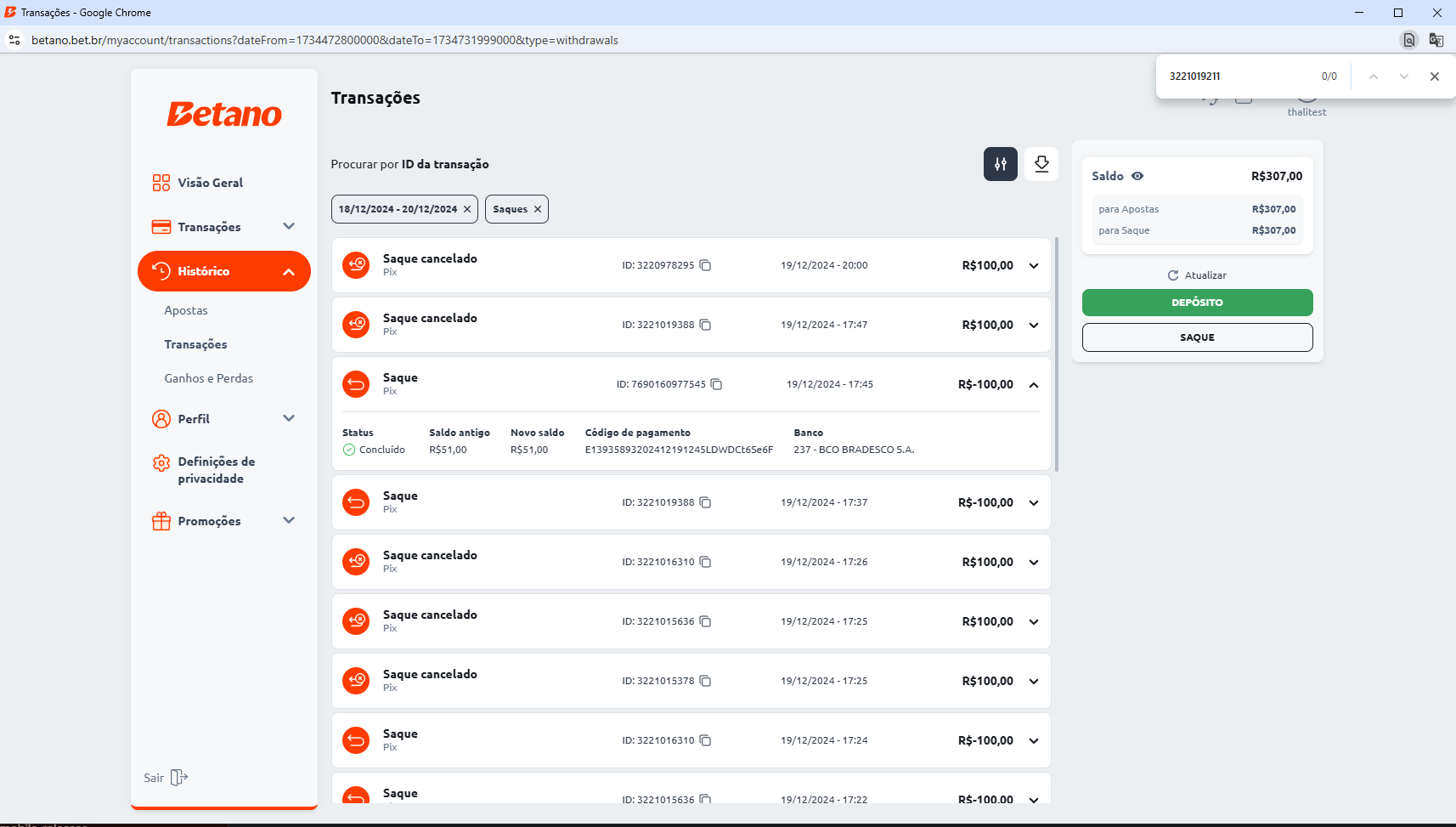Open the transaction filters icon button

[1000, 164]
